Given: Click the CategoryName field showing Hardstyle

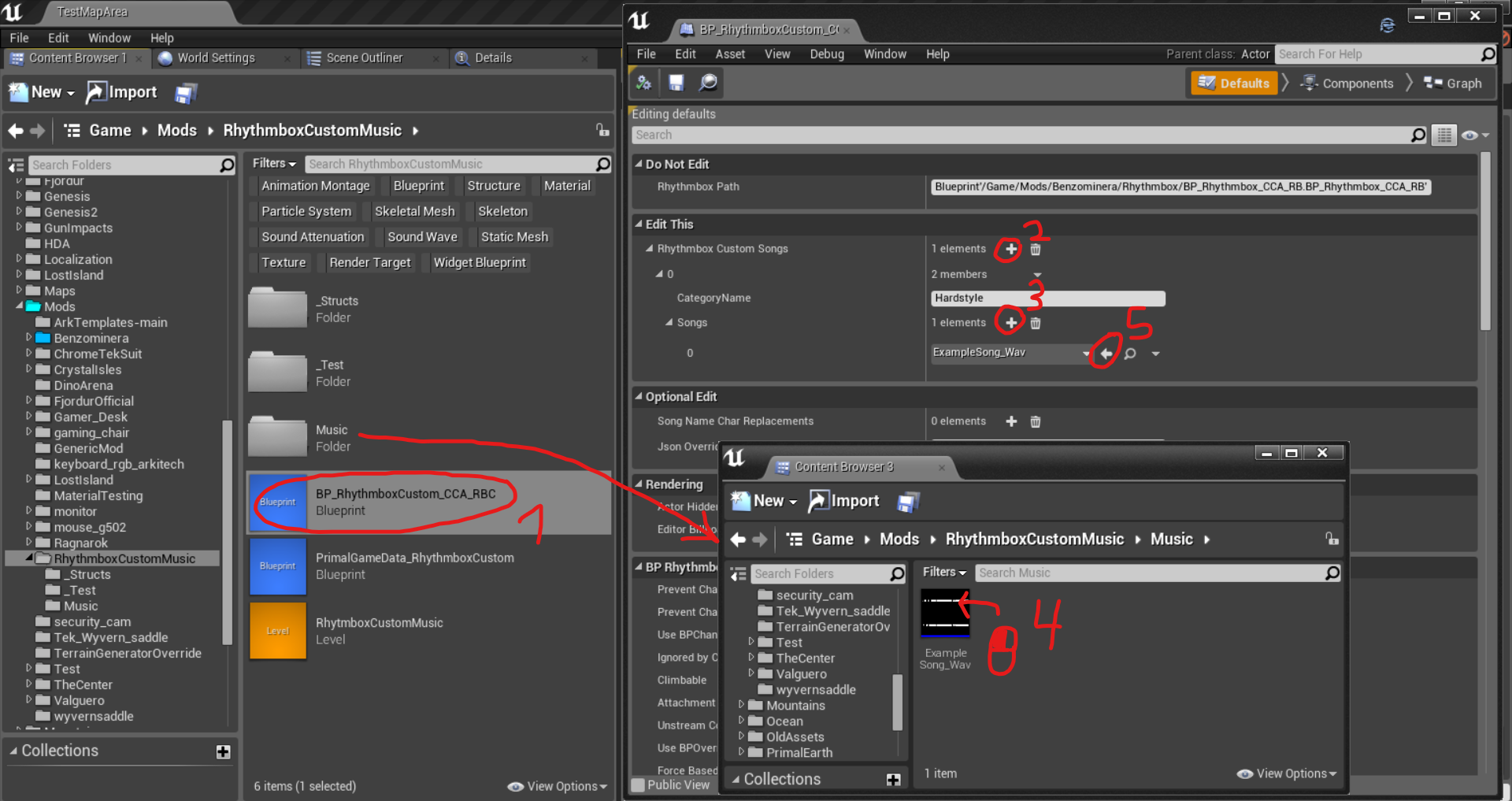Looking at the screenshot, I should point(1047,299).
